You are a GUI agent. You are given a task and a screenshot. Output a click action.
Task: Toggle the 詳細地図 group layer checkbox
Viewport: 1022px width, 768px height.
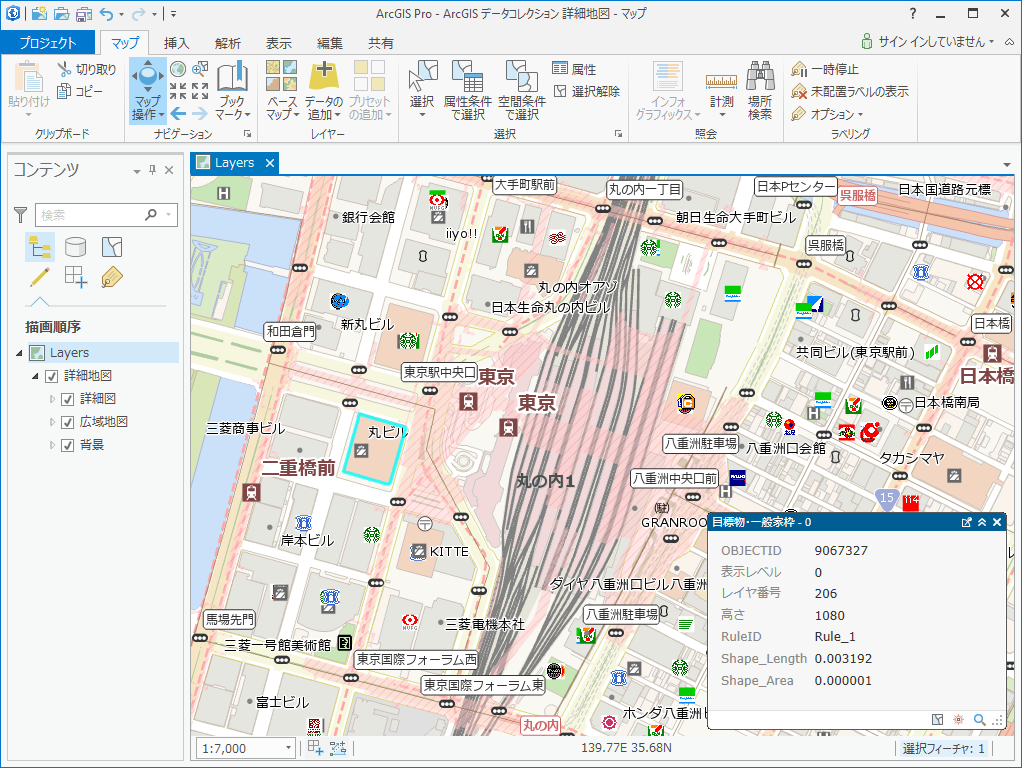tap(51, 376)
